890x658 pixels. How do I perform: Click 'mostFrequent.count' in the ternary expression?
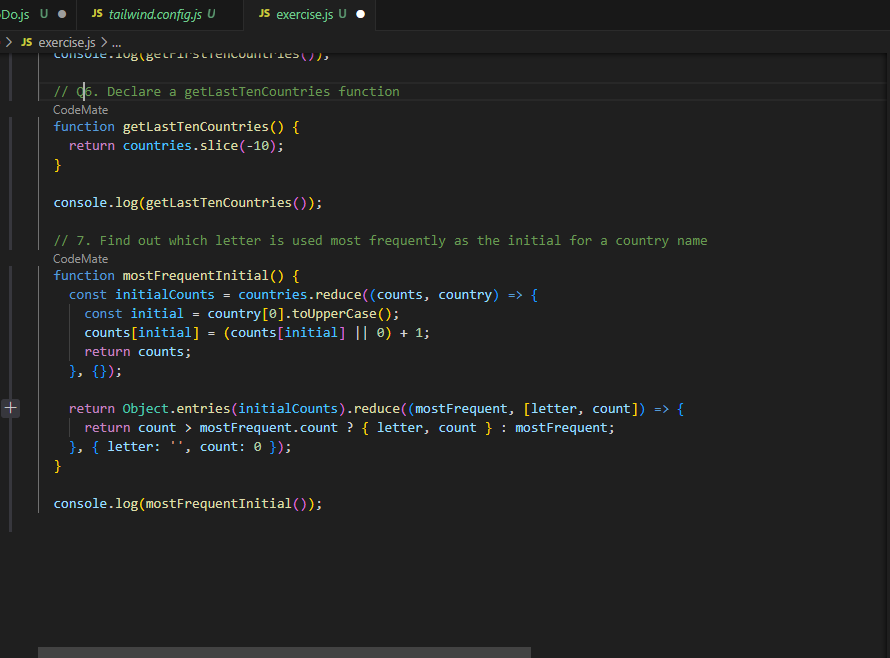tap(268, 428)
